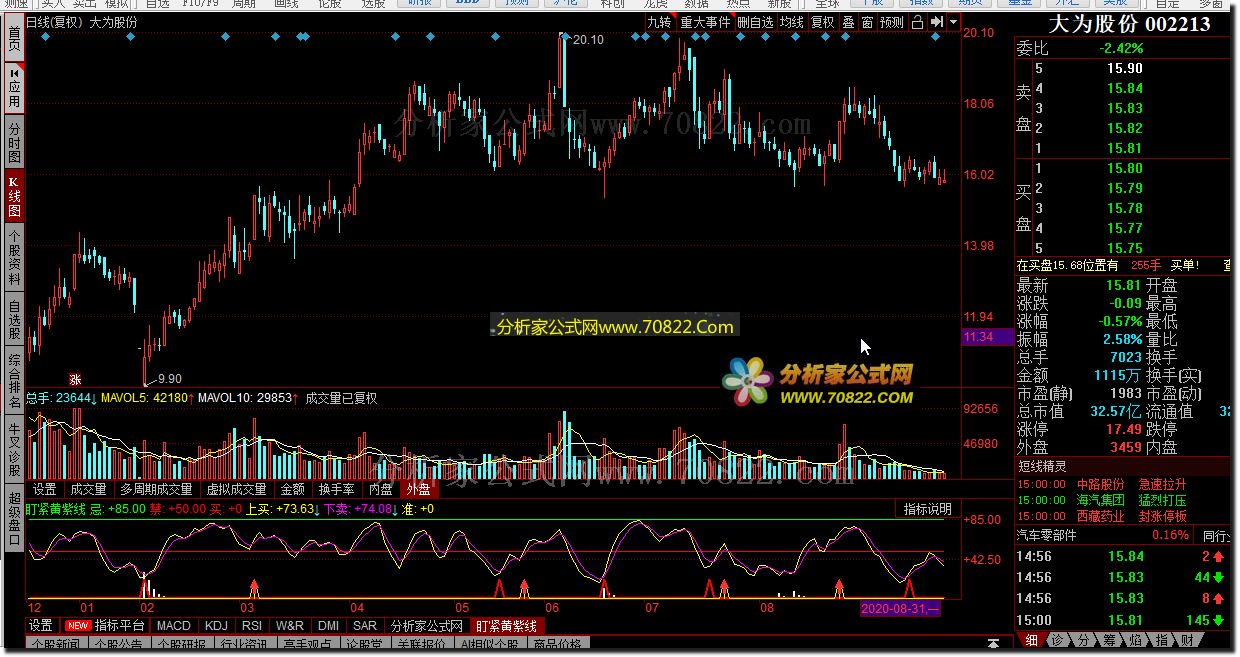Open the 首页 sidebar tab
The width and height of the screenshot is (1240, 657).
point(14,39)
